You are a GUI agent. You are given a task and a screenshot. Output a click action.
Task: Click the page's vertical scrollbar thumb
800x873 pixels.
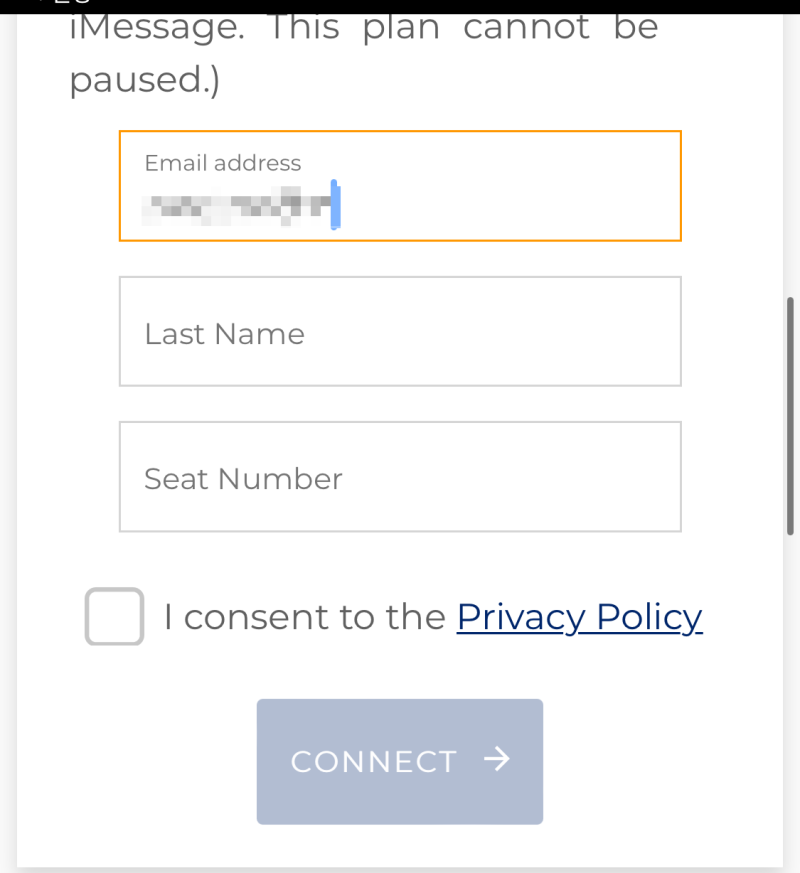[790, 415]
